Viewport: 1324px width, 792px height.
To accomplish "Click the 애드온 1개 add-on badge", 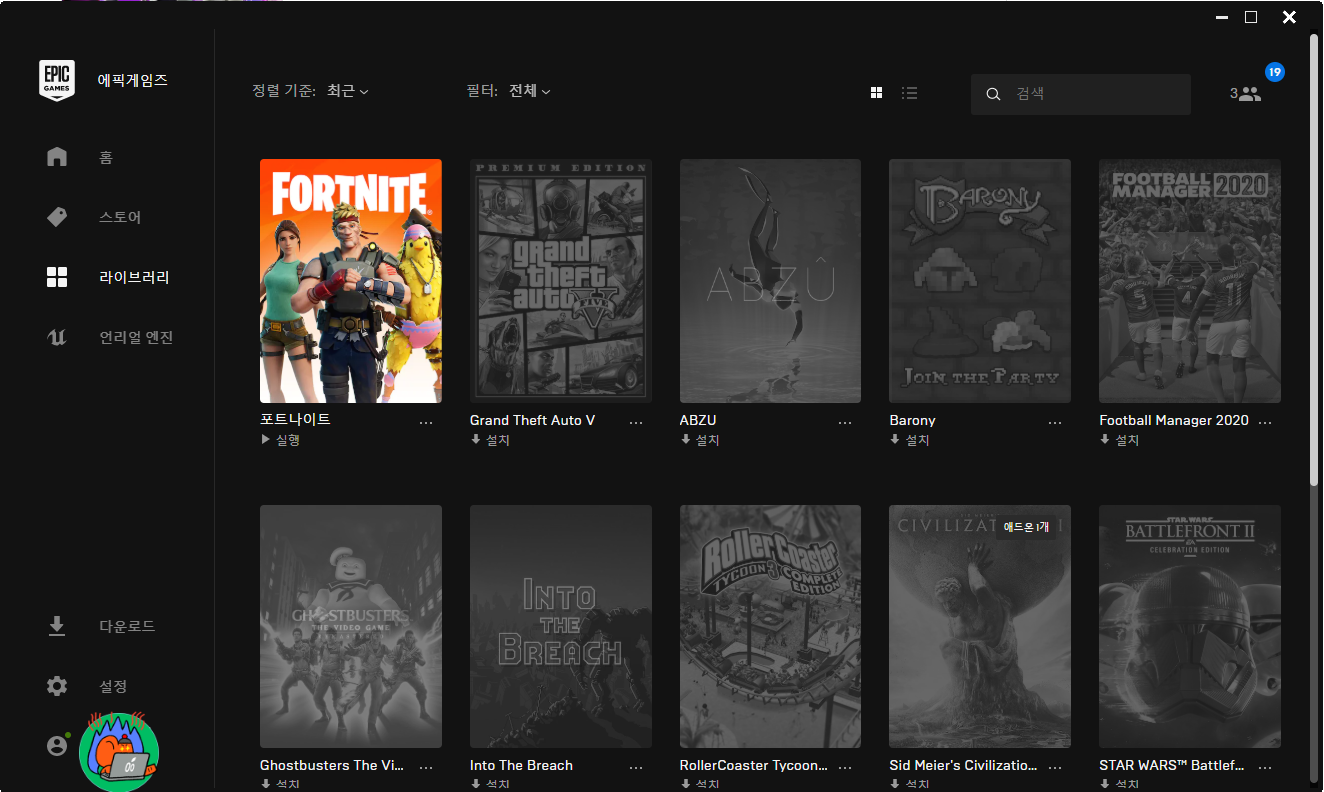I will [x=1025, y=527].
